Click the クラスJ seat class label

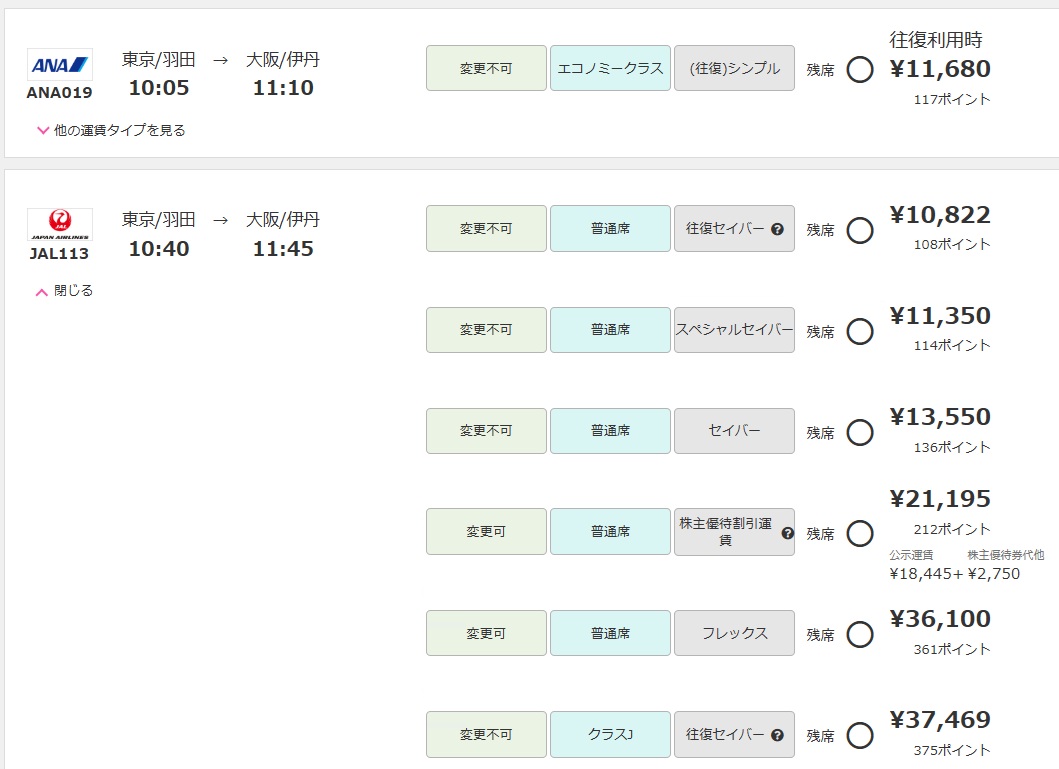pyautogui.click(x=611, y=734)
